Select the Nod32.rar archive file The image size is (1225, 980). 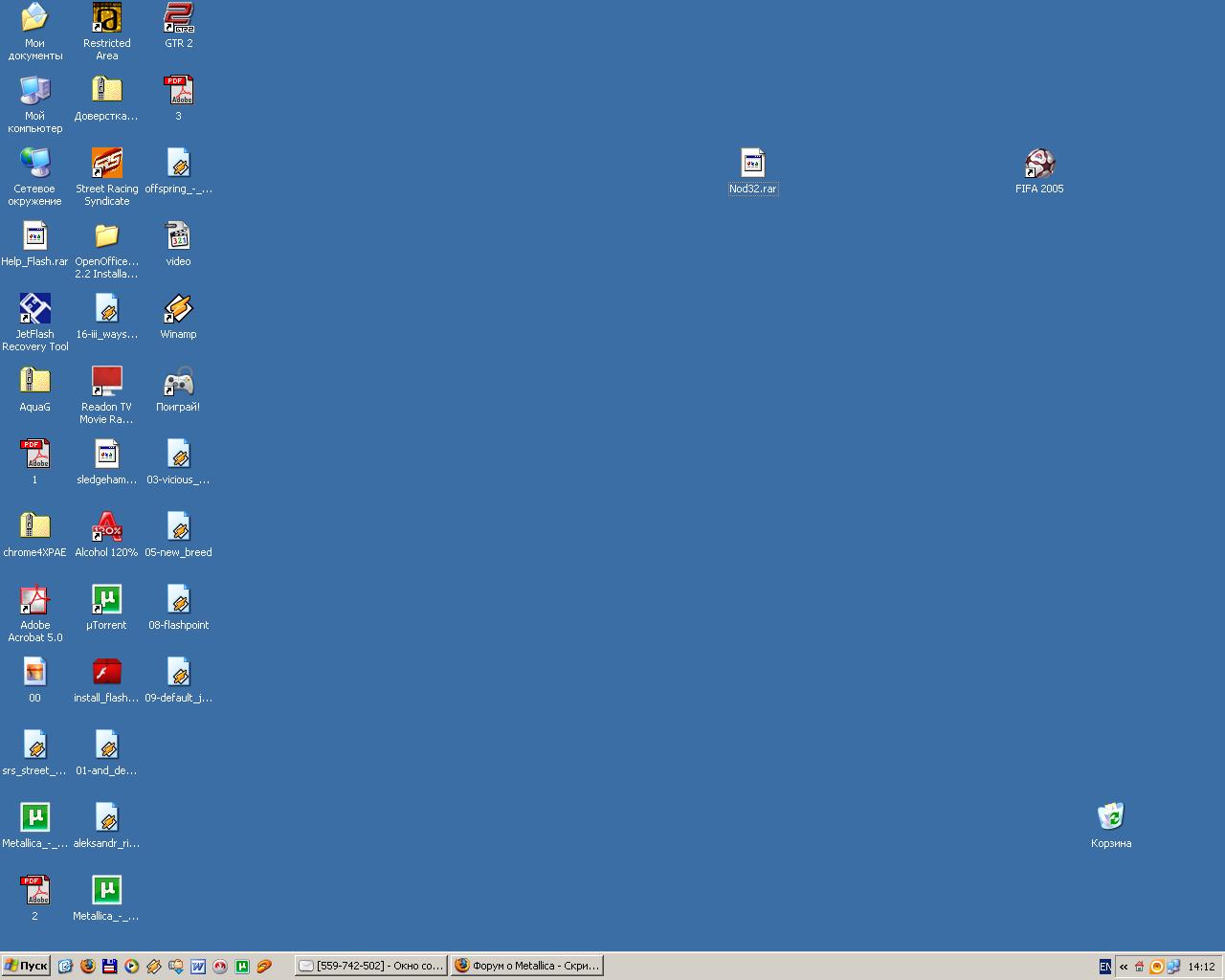tap(752, 165)
